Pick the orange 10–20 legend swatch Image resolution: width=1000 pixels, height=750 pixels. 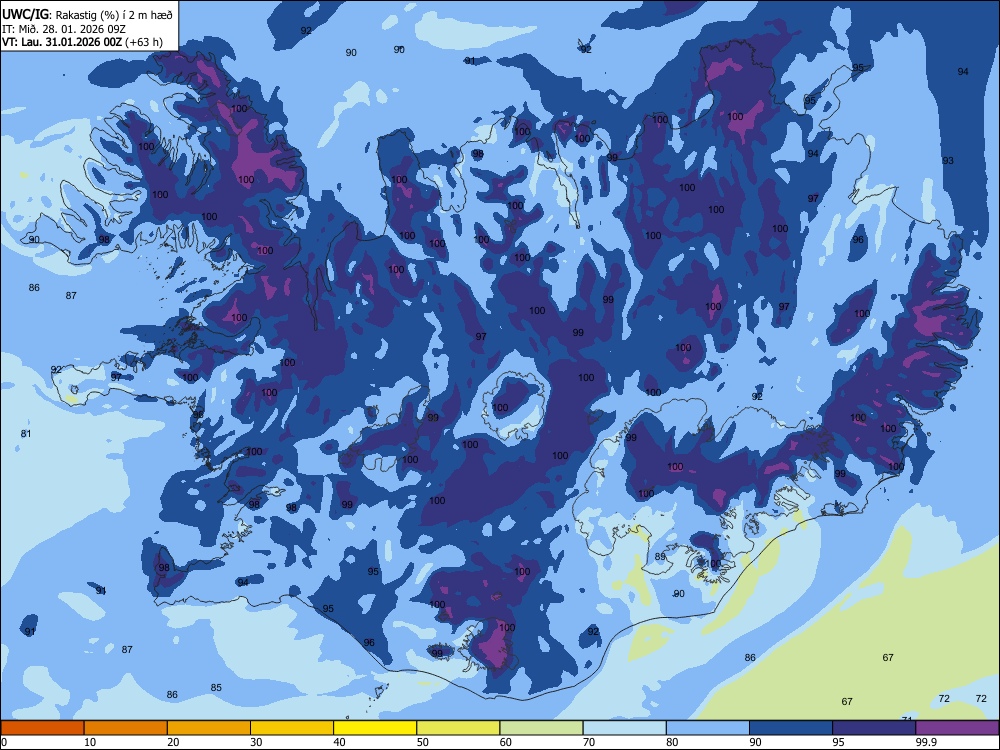tap(126, 728)
